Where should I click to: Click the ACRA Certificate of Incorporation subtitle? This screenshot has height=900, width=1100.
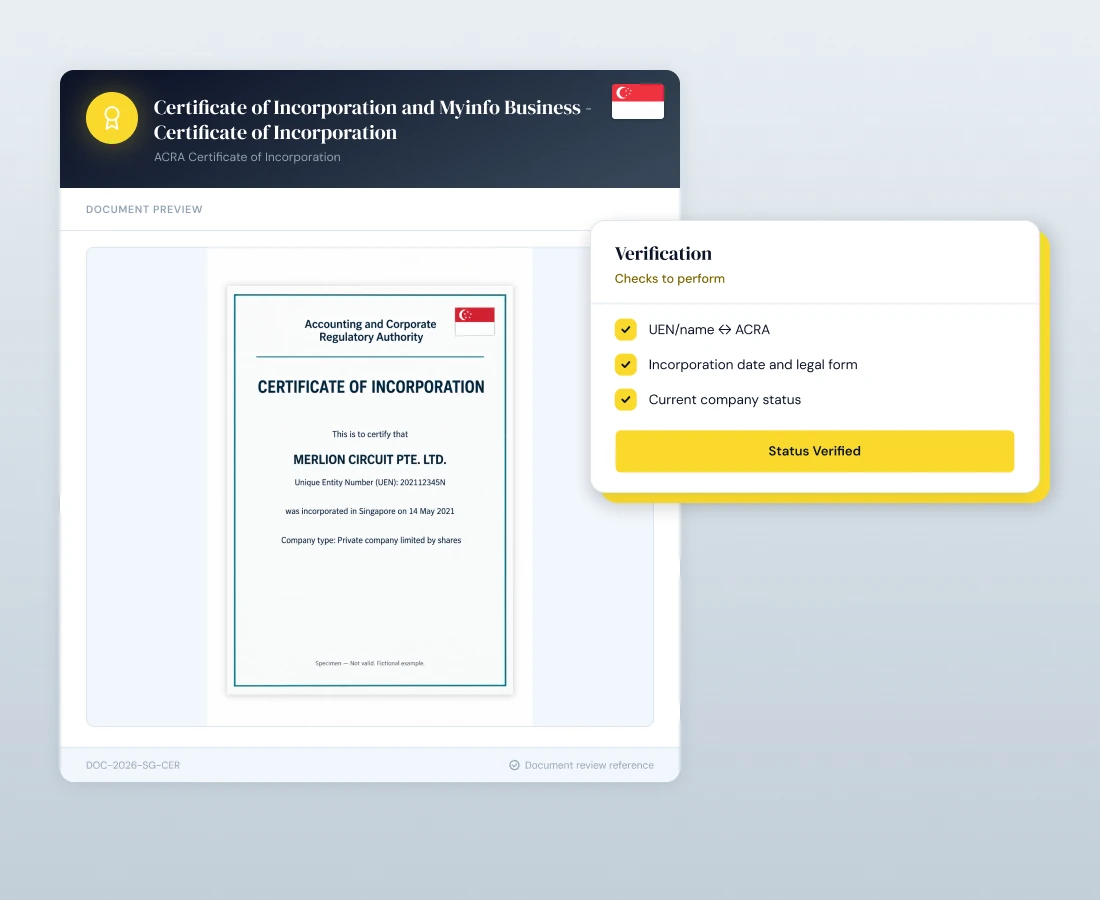point(247,157)
